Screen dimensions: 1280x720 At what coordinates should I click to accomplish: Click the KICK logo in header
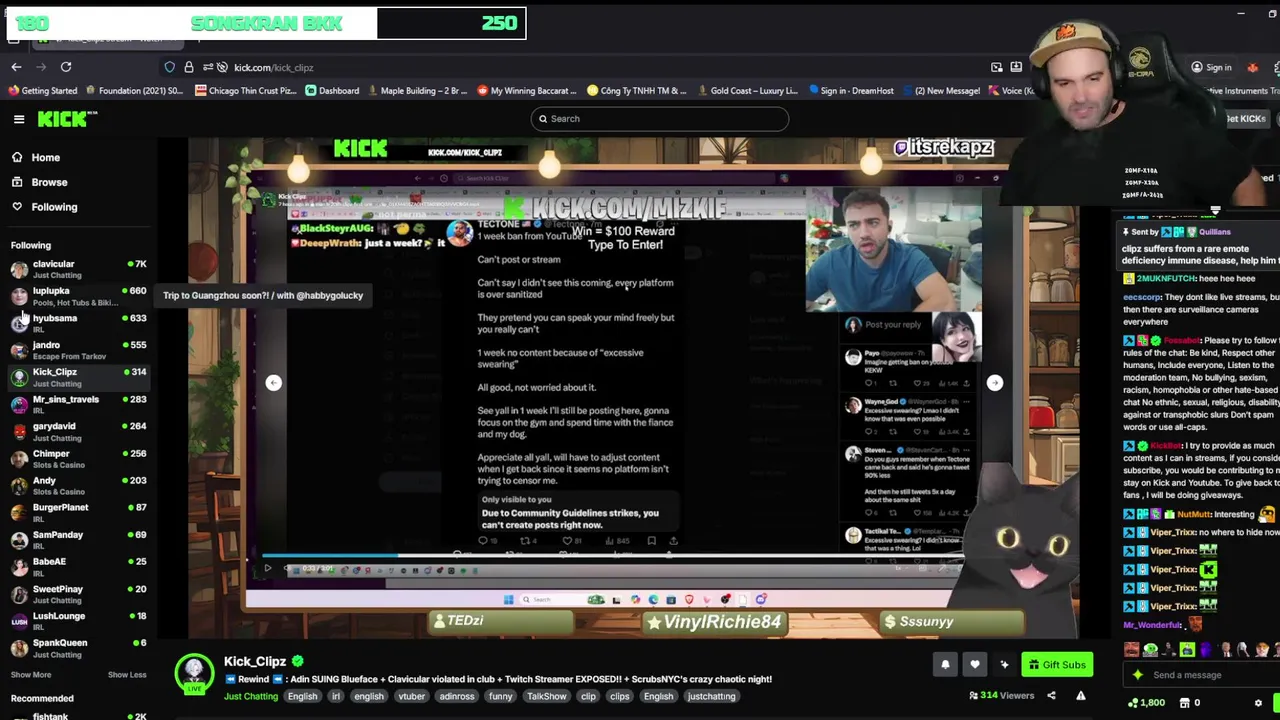tap(67, 119)
